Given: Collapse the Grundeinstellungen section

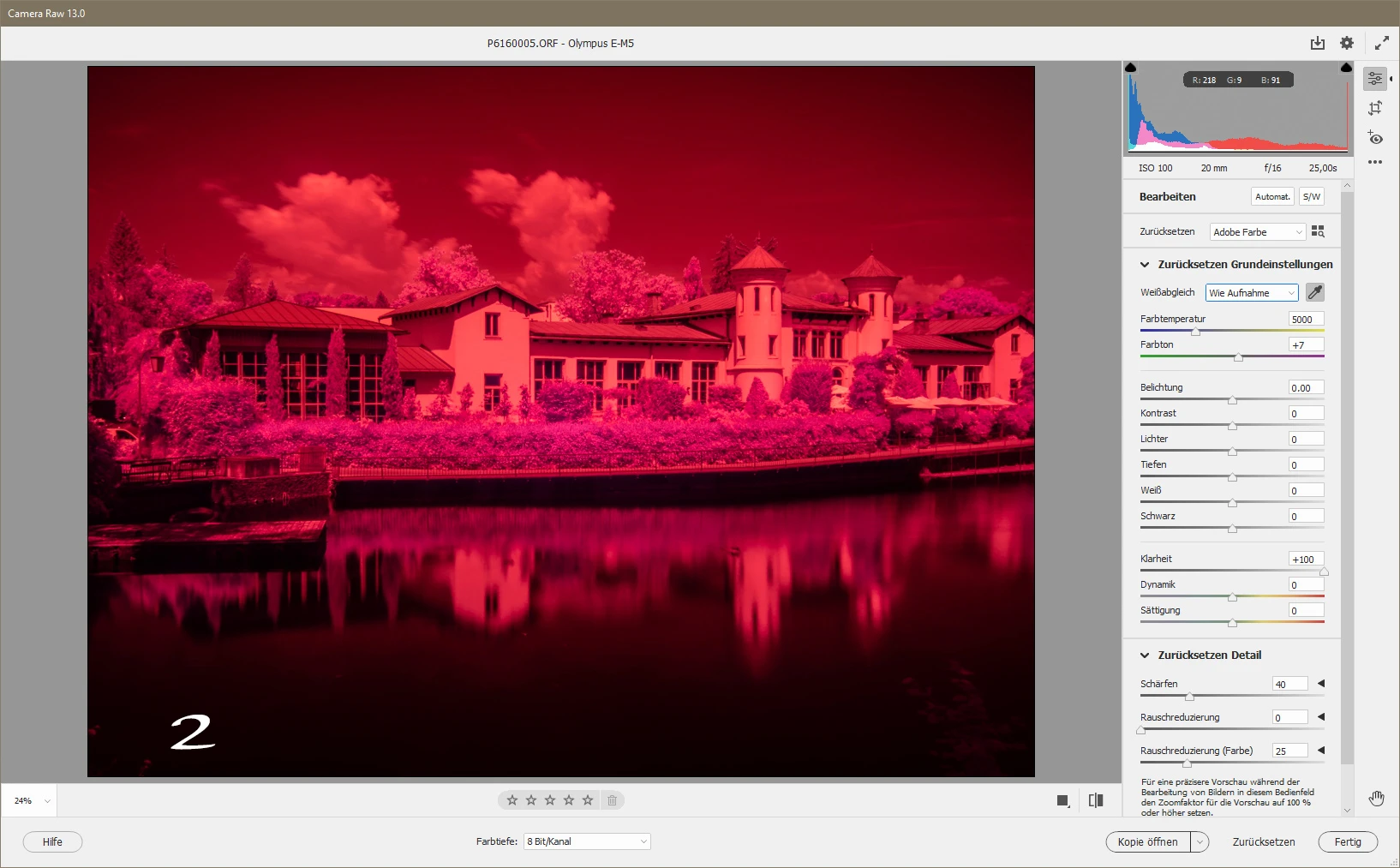Looking at the screenshot, I should point(1145,265).
